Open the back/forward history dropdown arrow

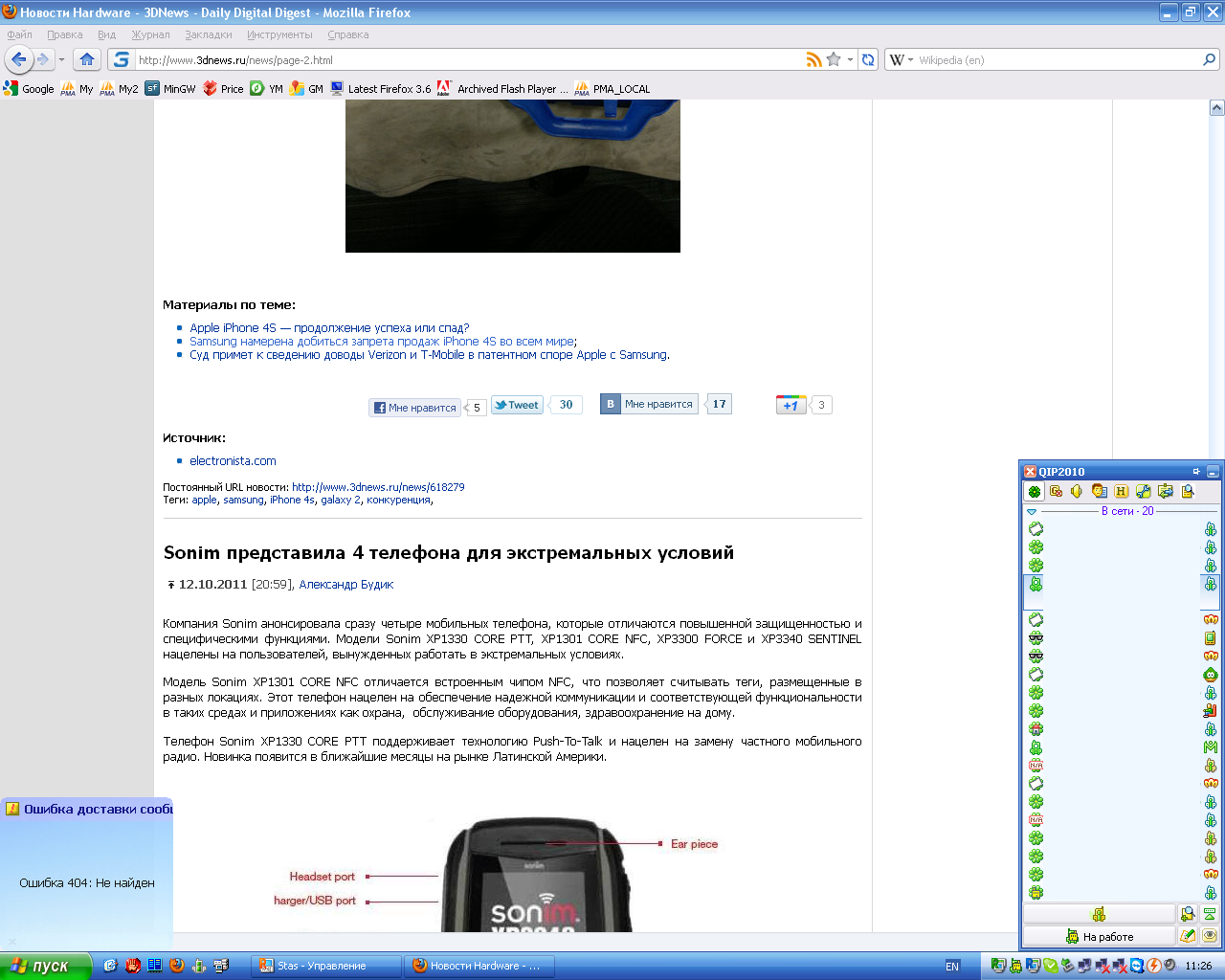(61, 59)
